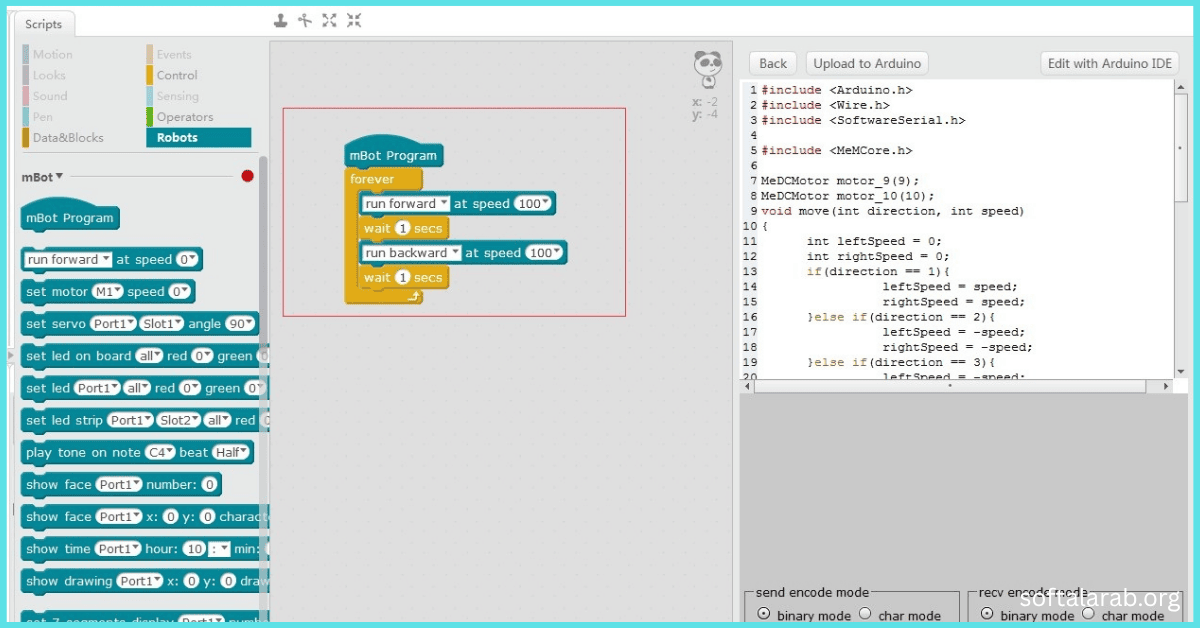This screenshot has height=628, width=1200.
Task: Select the Robots block category
Action: 199,138
